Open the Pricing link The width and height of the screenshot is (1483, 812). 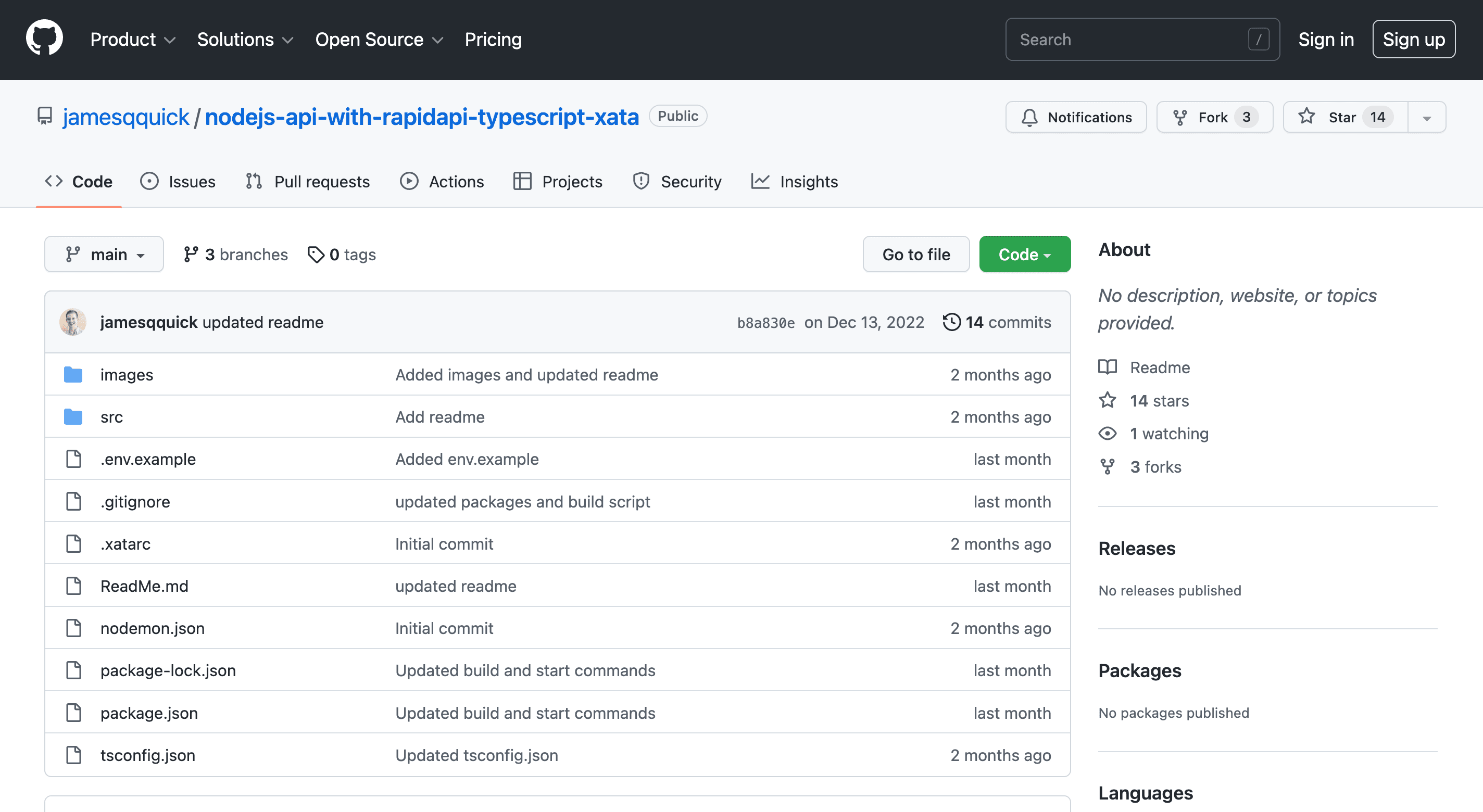[x=493, y=39]
